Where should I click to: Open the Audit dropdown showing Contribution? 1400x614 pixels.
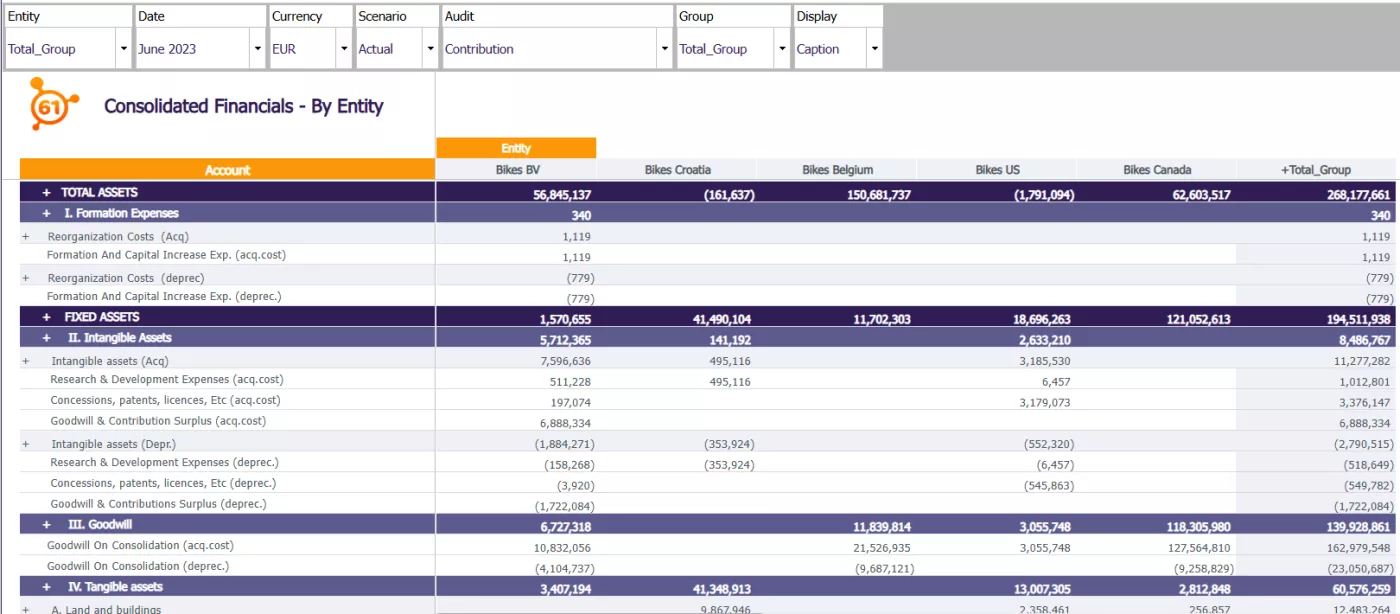click(663, 48)
